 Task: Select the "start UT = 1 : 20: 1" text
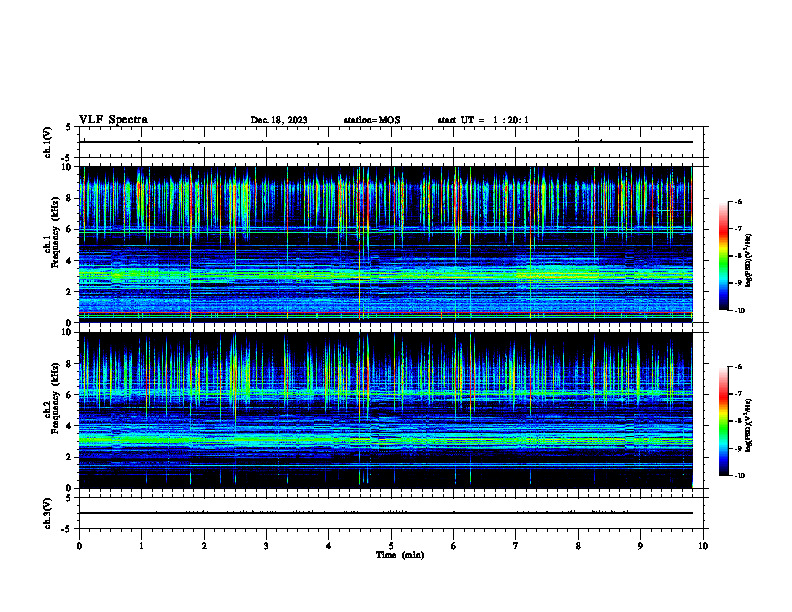click(483, 120)
